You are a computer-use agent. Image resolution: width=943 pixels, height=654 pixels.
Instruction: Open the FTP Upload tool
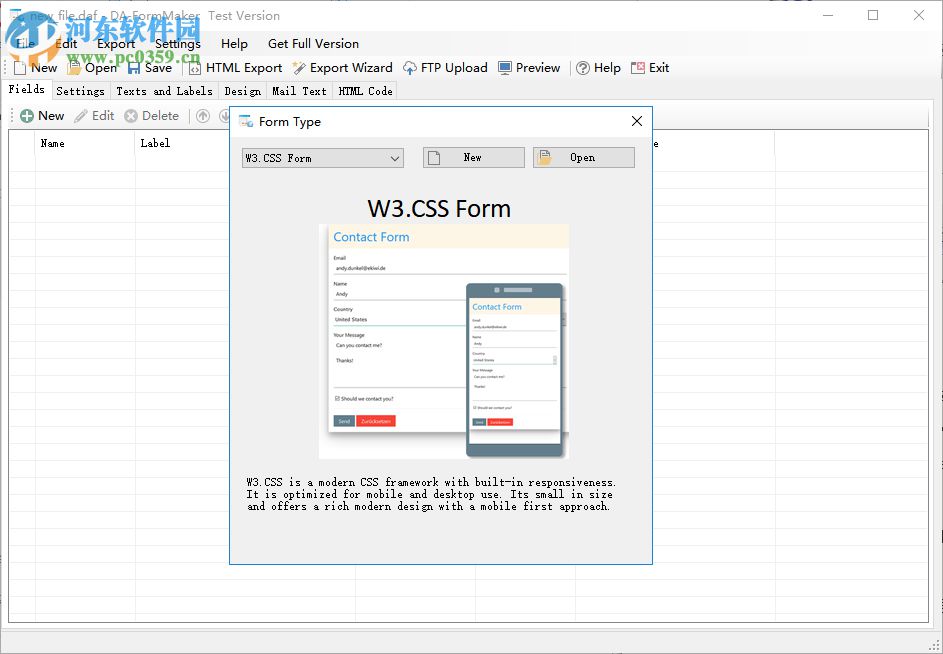[446, 68]
